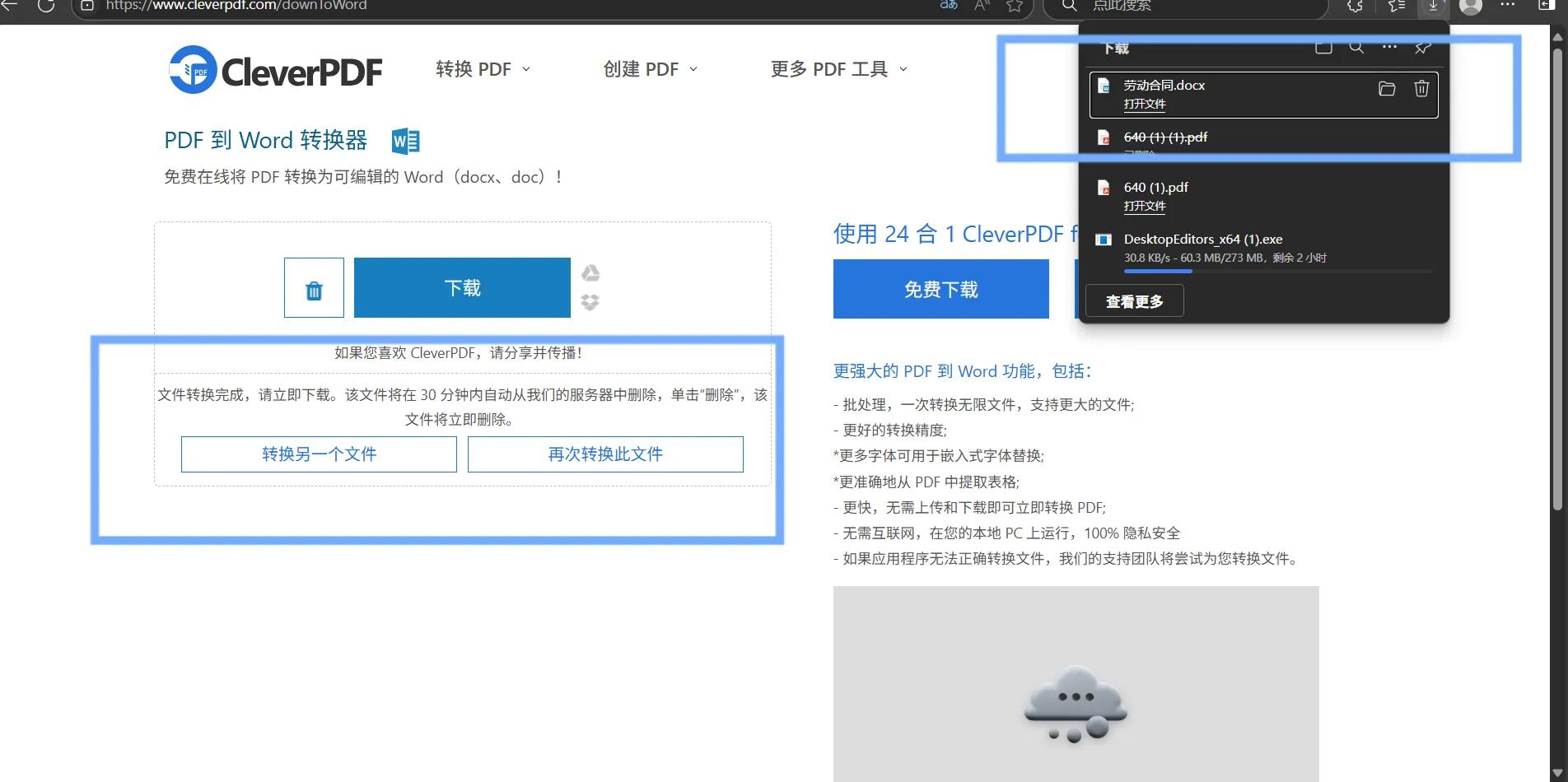The height and width of the screenshot is (782, 1568).
Task: Open downloads panel more options menu
Action: [x=1388, y=48]
